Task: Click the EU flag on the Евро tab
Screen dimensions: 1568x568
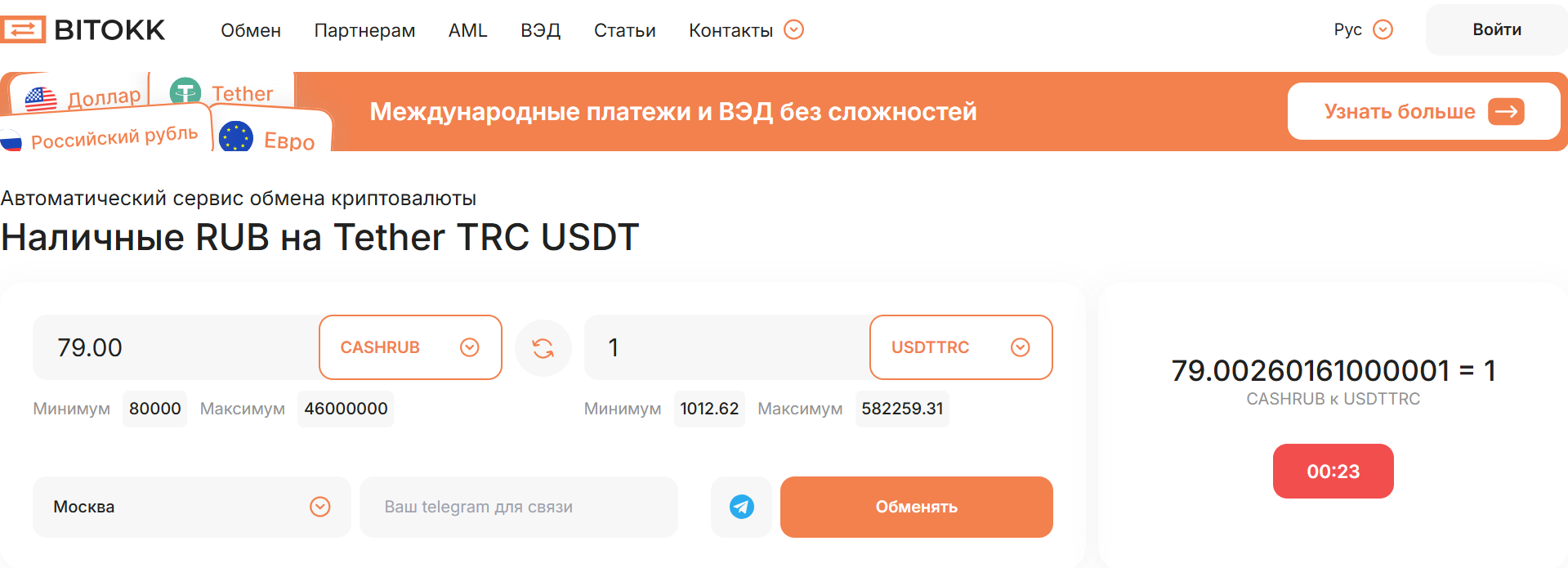Action: pyautogui.click(x=236, y=137)
